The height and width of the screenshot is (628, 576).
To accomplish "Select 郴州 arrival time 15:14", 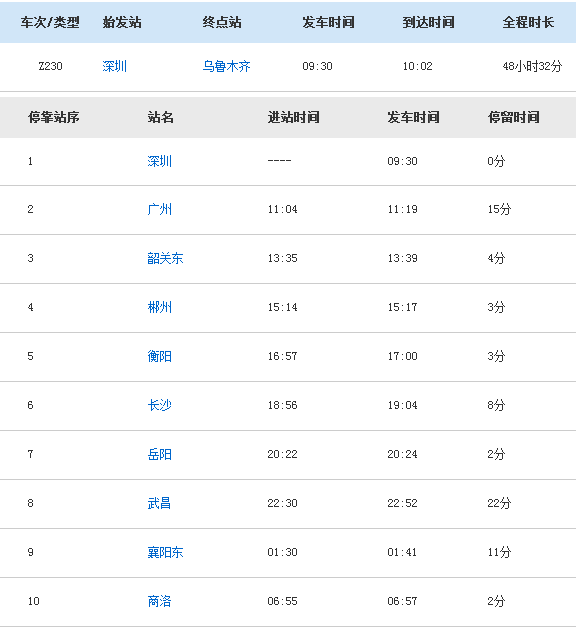I will coord(282,307).
